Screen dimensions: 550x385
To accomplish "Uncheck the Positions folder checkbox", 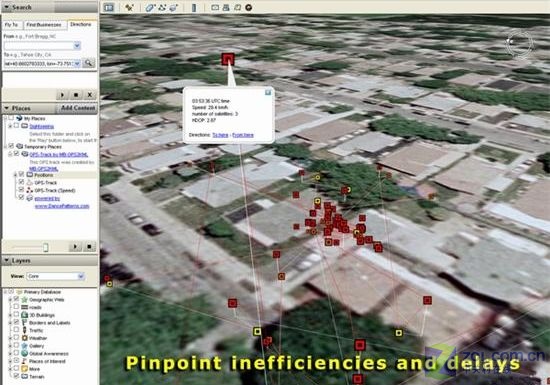I will click(21, 174).
